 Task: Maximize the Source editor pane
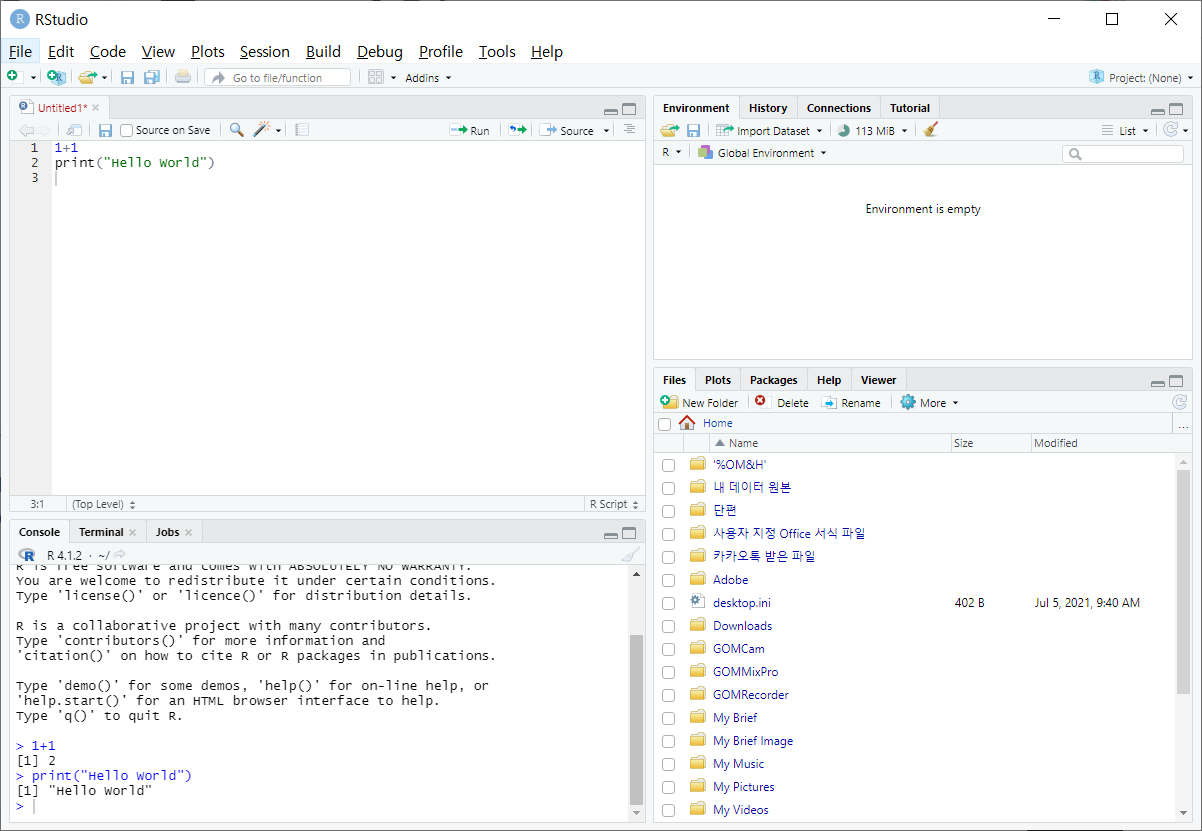point(629,109)
